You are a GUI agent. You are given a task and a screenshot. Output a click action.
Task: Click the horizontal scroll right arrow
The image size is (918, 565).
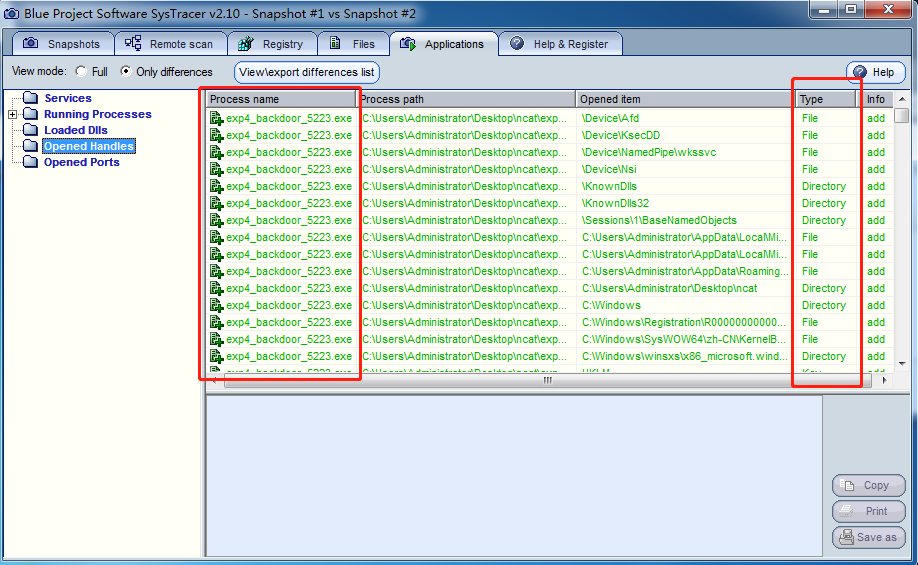pyautogui.click(x=884, y=380)
